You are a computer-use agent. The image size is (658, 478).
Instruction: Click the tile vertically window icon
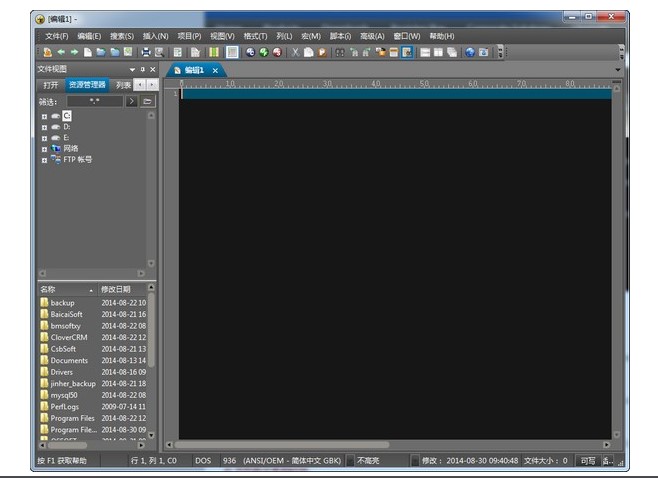(439, 52)
